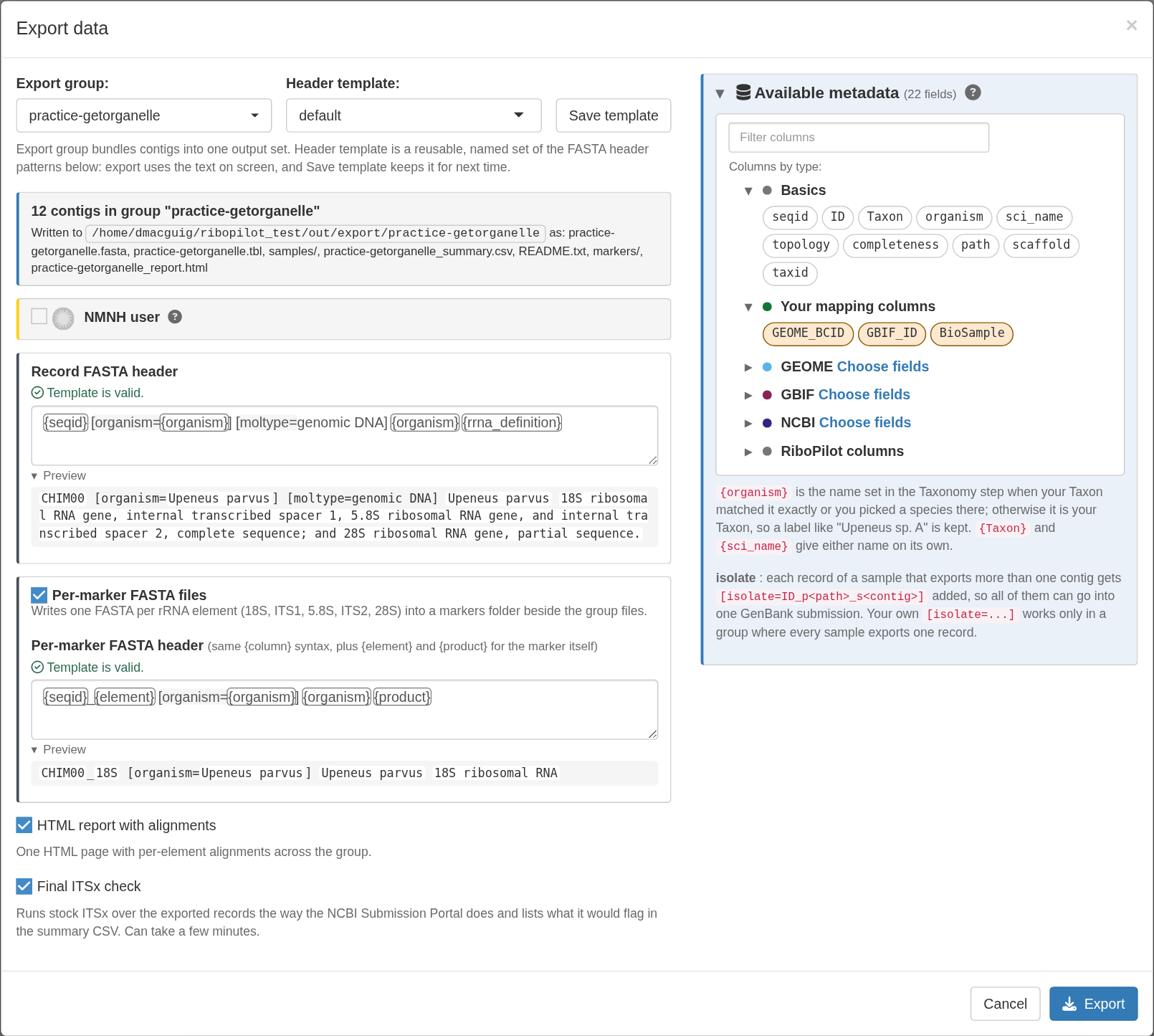Collapse the Basics column group
1154x1036 pixels.
(748, 191)
